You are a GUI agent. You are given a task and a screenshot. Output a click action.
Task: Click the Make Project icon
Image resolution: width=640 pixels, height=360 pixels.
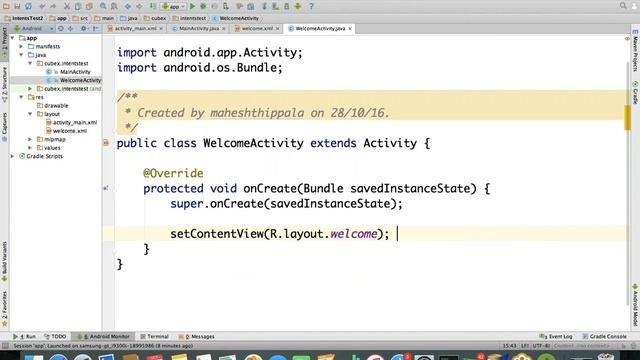(x=153, y=6)
